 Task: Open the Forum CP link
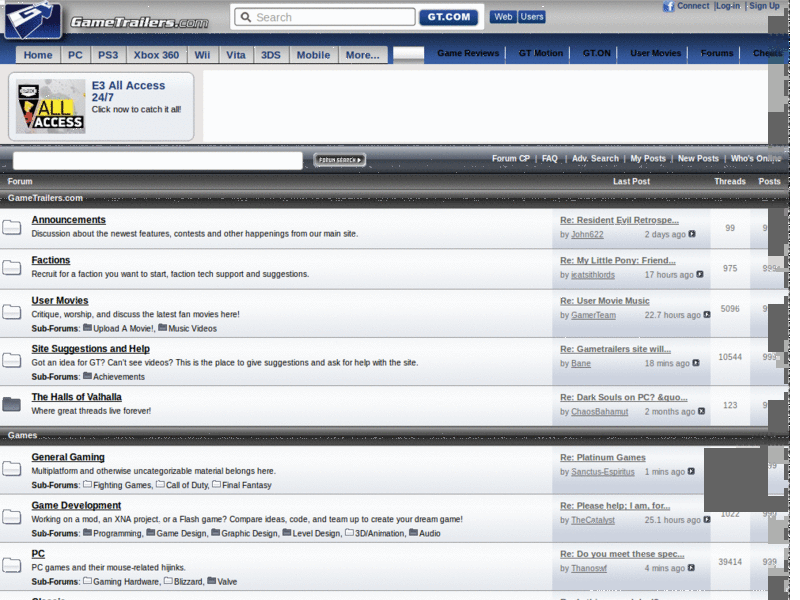click(x=511, y=159)
